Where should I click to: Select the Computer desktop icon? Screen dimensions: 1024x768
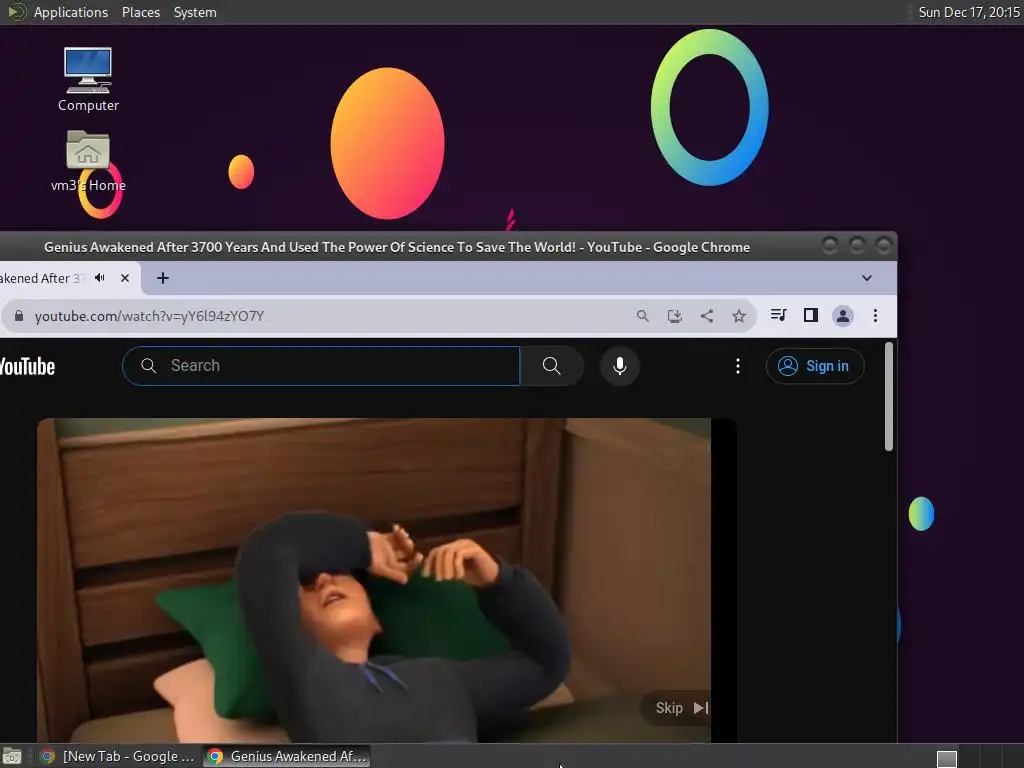pyautogui.click(x=88, y=79)
